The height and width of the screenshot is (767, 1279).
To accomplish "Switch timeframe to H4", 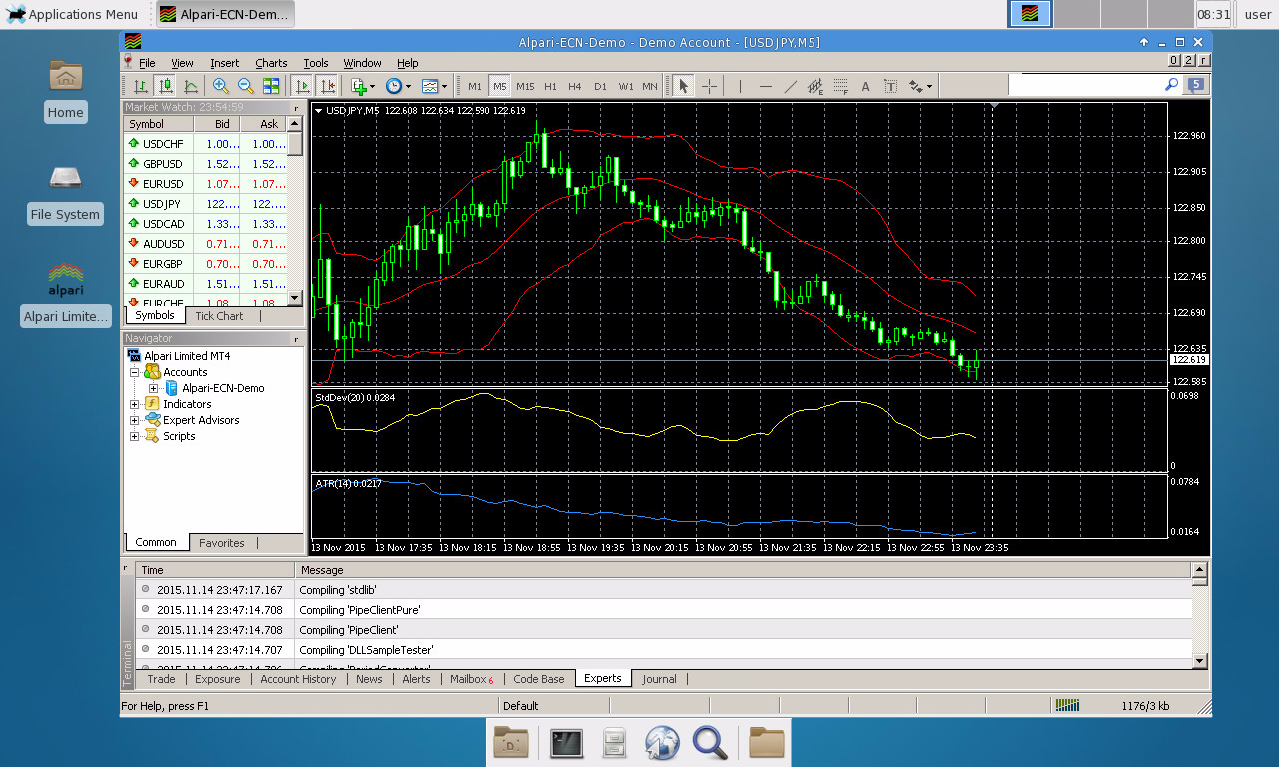I will click(x=575, y=86).
